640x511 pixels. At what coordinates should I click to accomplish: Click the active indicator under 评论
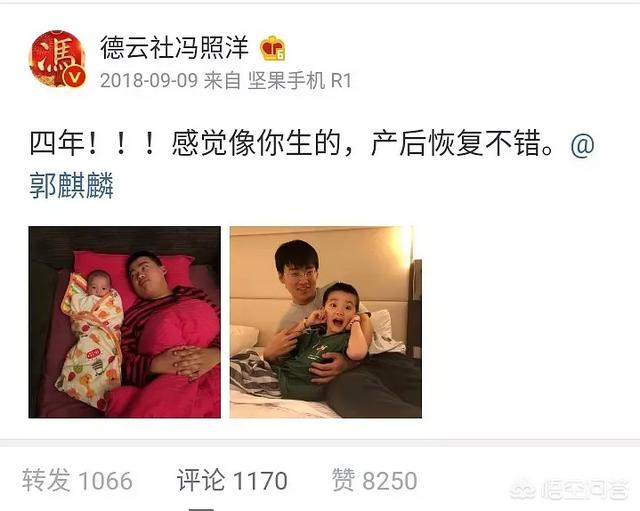[x=201, y=509]
